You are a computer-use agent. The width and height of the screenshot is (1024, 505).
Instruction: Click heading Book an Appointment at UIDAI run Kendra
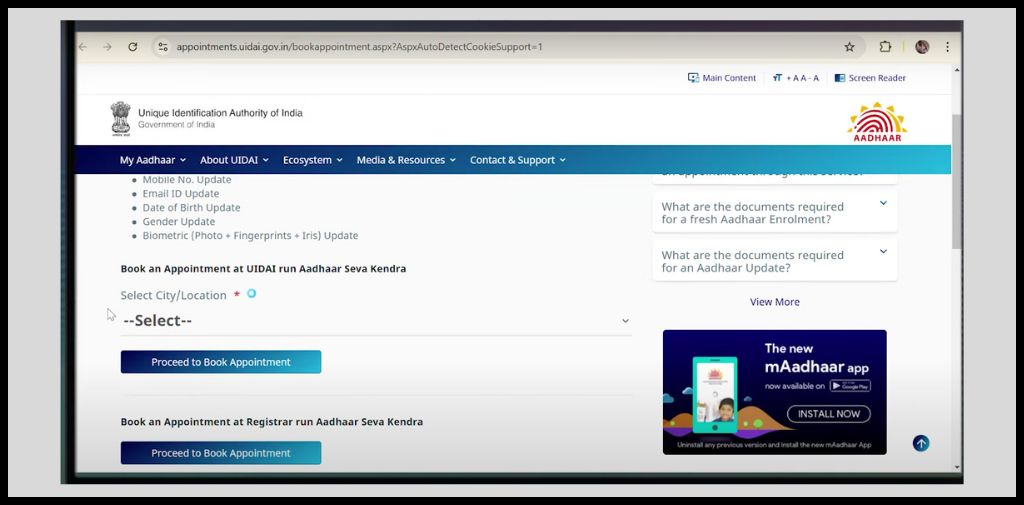tap(263, 269)
